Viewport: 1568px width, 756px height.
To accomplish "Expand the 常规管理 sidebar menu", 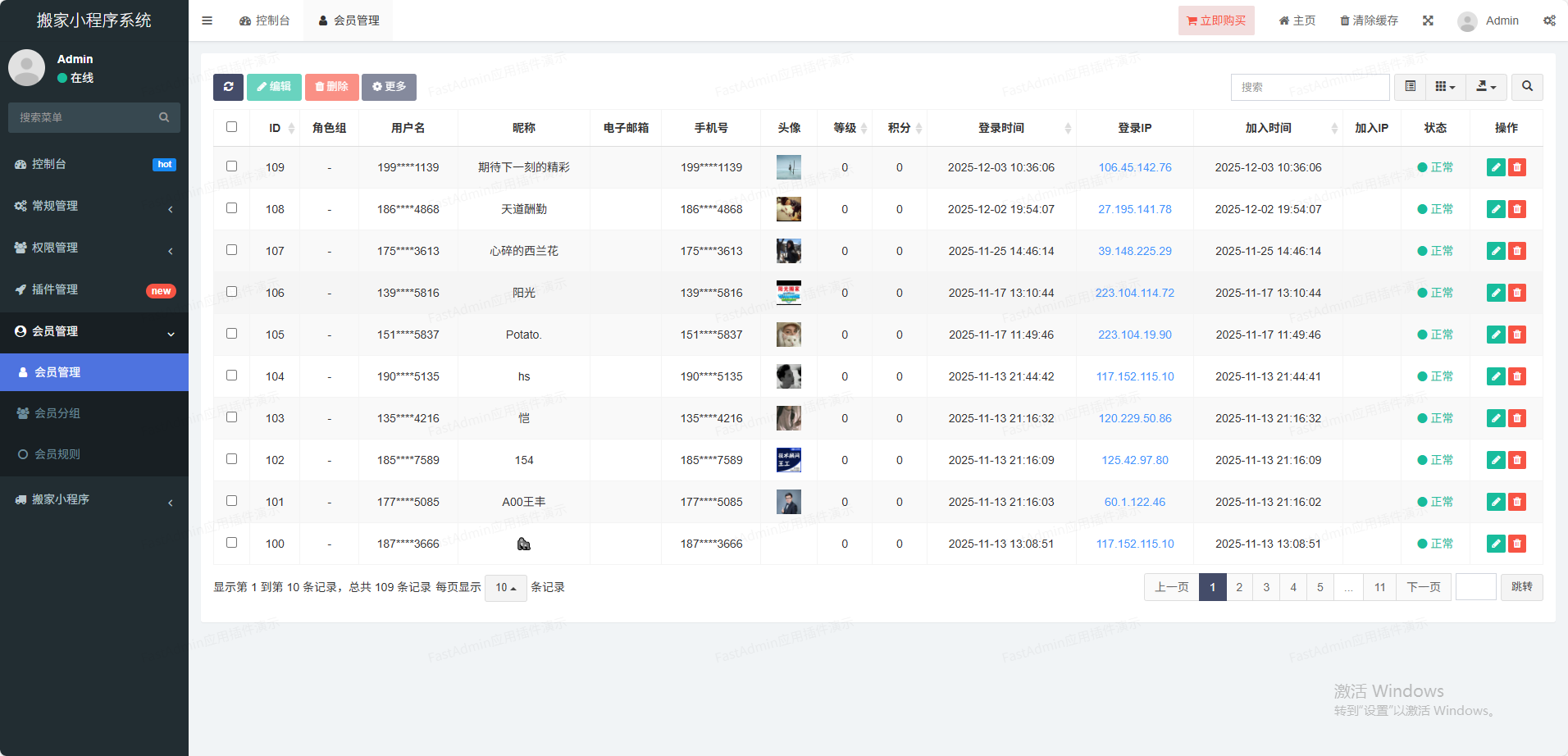I will tap(94, 206).
